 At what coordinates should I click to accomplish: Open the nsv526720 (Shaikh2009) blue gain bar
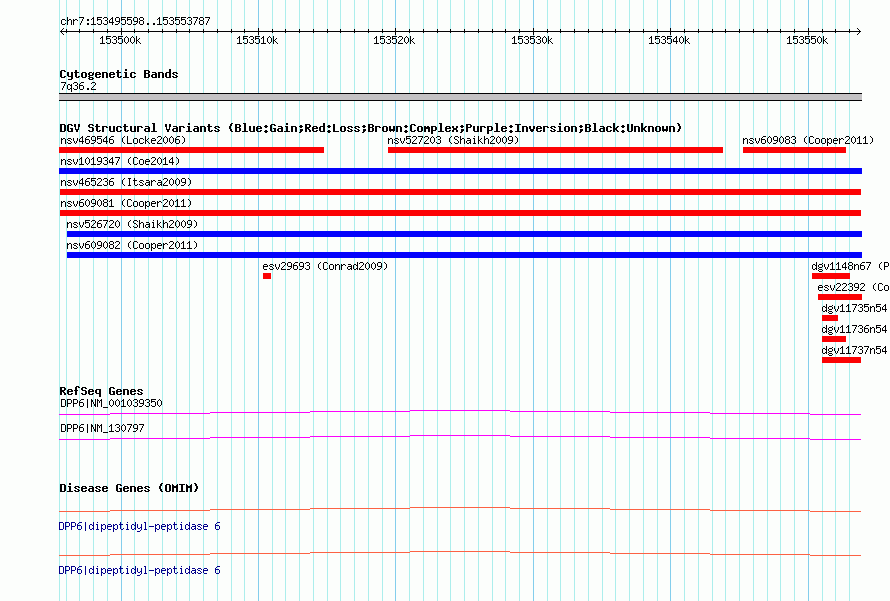pos(464,234)
